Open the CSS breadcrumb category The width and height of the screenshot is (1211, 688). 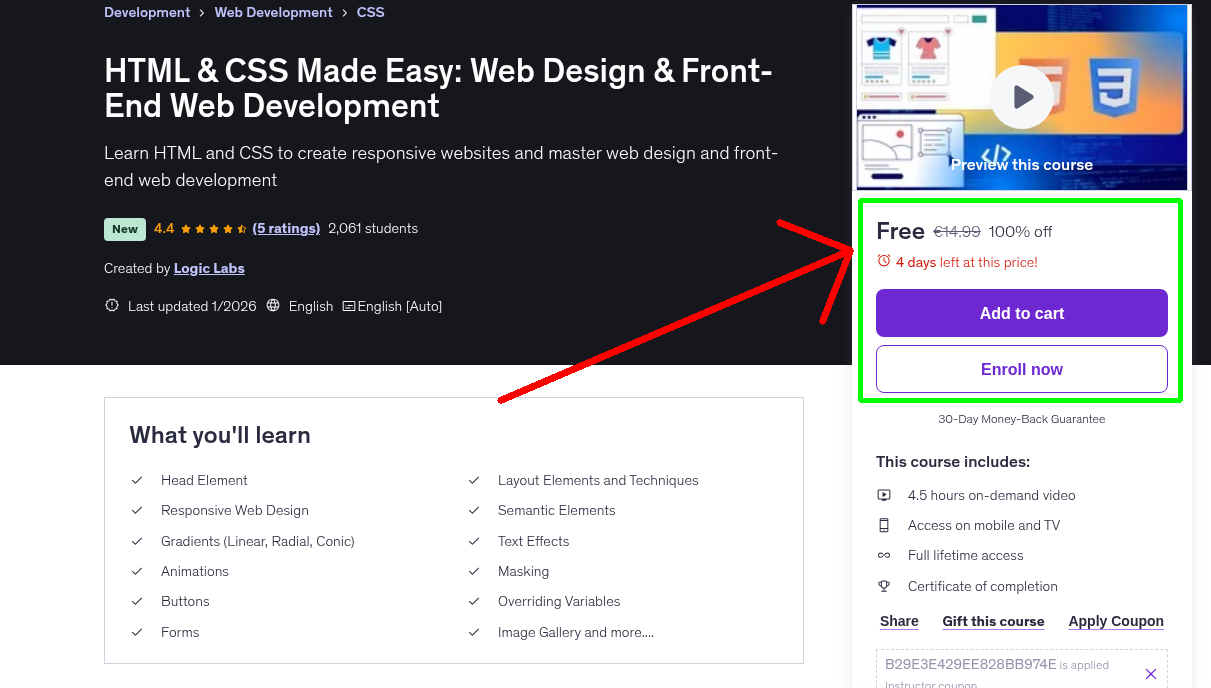[x=370, y=12]
